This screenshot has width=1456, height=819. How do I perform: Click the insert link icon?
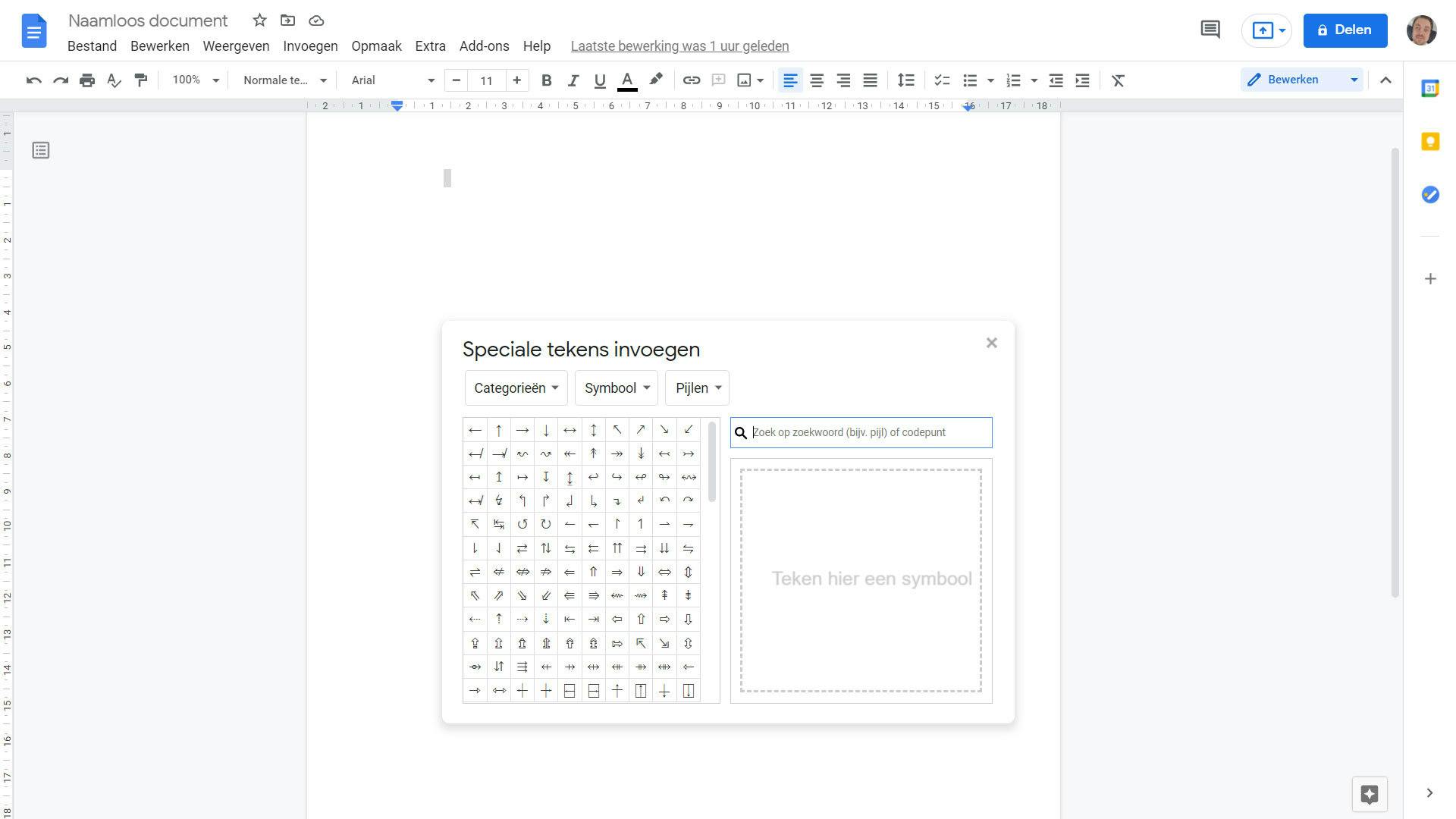tap(691, 80)
